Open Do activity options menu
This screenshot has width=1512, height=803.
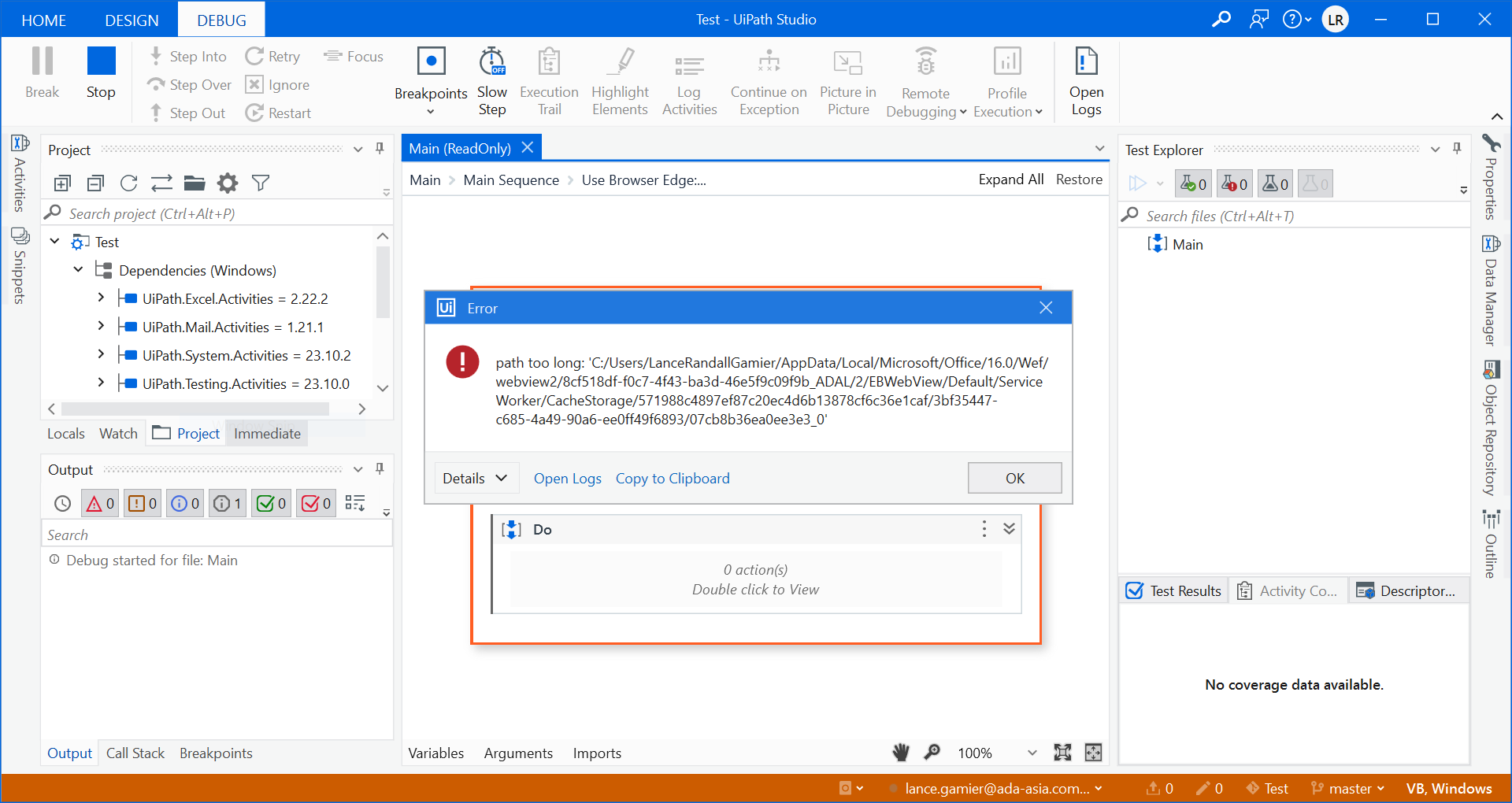click(x=984, y=529)
